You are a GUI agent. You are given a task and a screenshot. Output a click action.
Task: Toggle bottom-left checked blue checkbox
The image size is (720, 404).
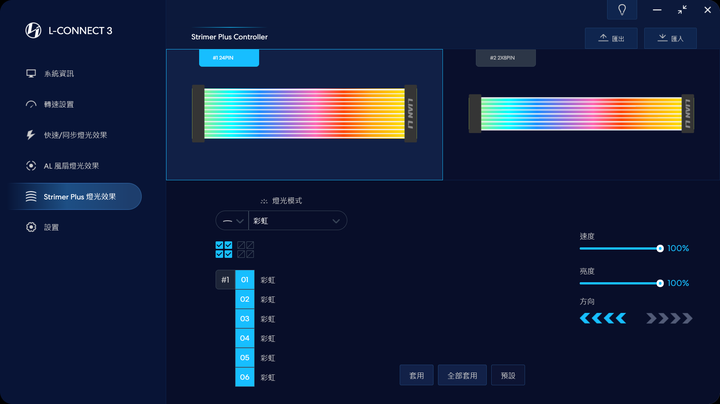(219, 254)
